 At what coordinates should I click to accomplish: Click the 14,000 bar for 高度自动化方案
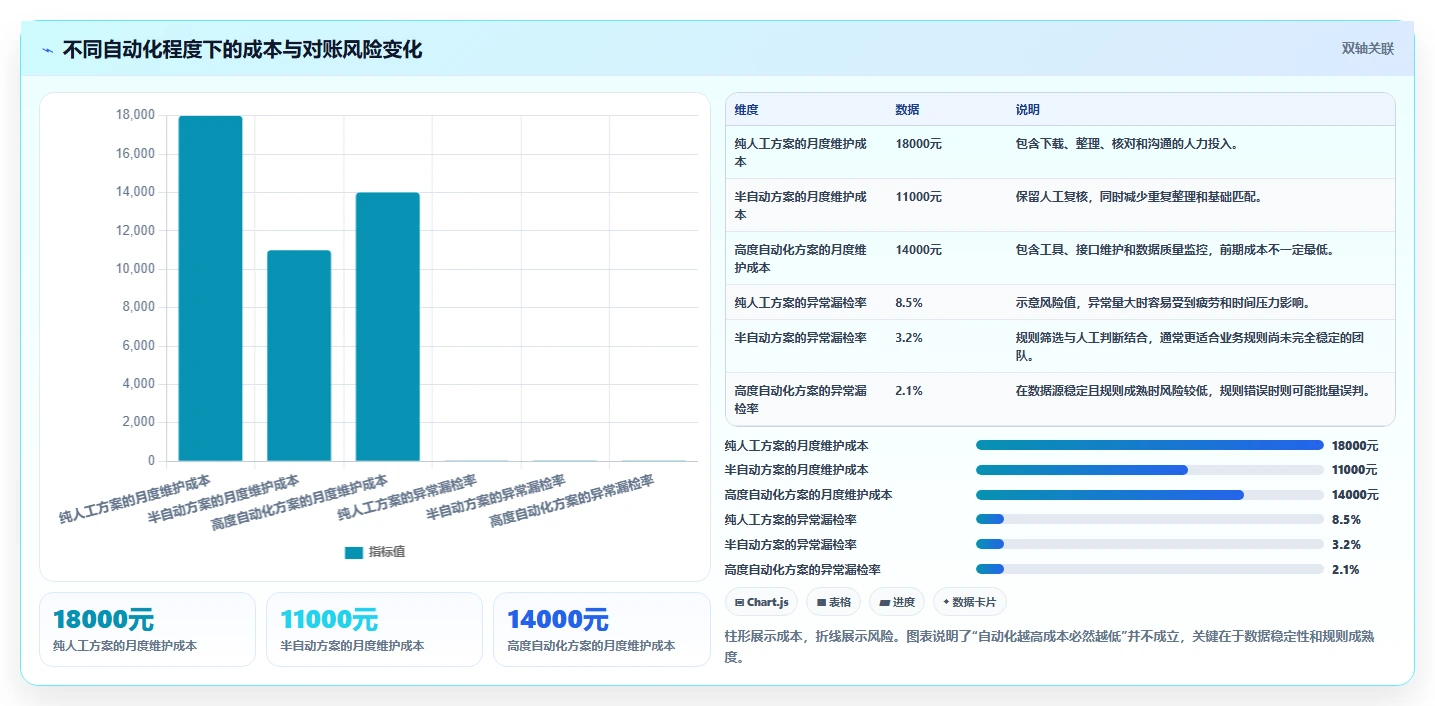(388, 326)
